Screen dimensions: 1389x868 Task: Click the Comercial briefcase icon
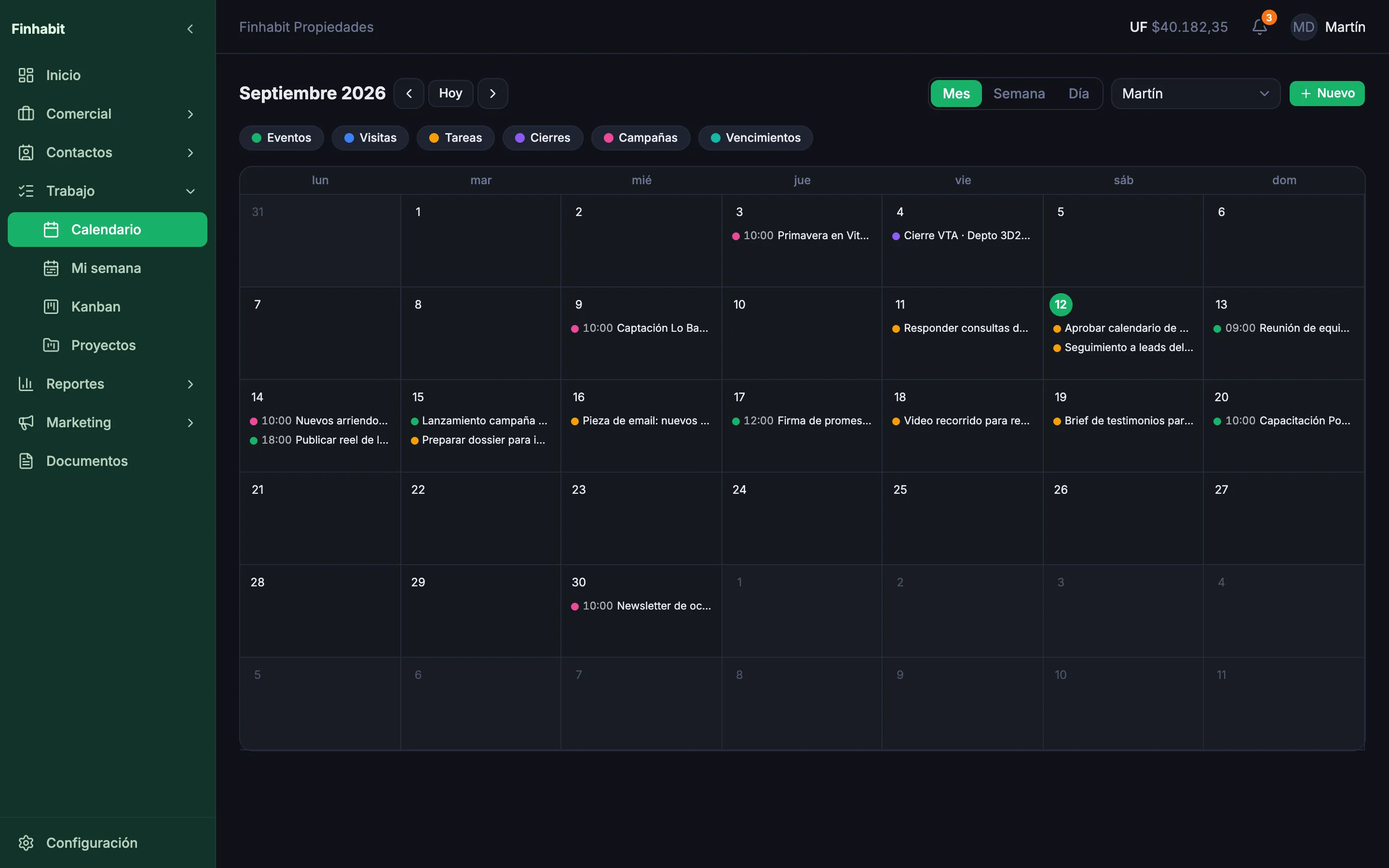pos(26,114)
